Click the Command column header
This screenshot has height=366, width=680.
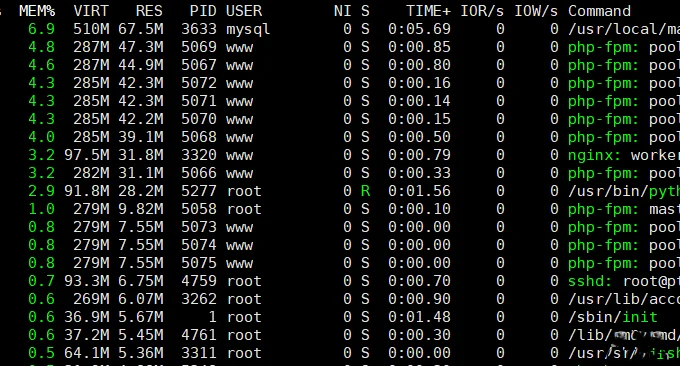pyautogui.click(x=599, y=11)
